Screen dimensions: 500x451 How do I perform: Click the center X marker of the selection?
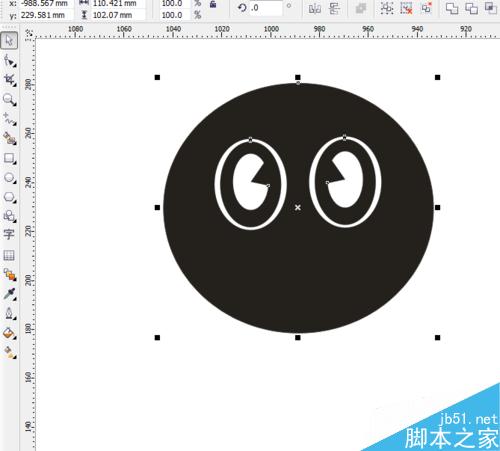click(298, 207)
